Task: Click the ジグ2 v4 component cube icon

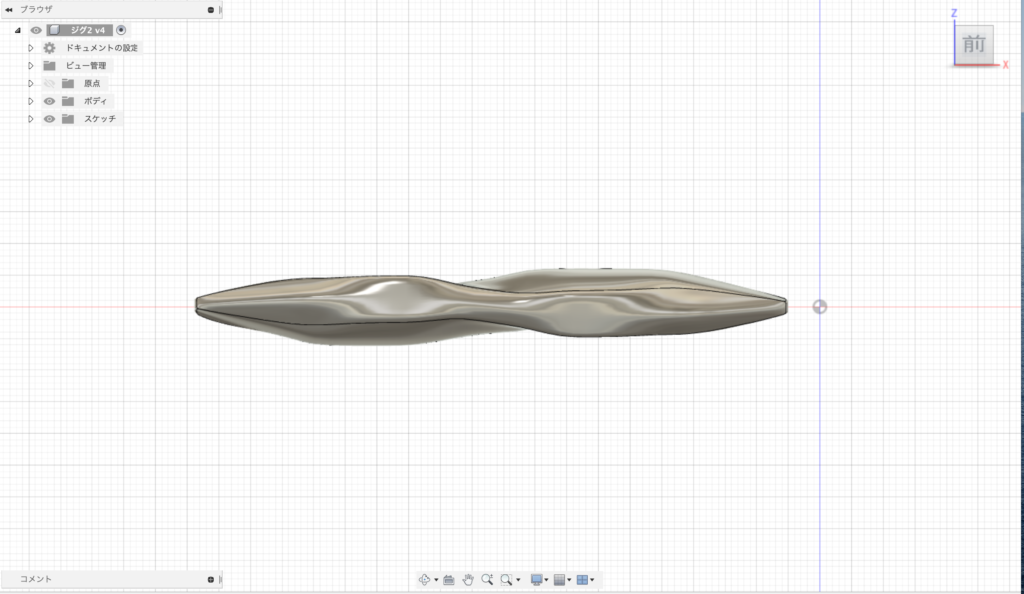Action: (x=55, y=30)
